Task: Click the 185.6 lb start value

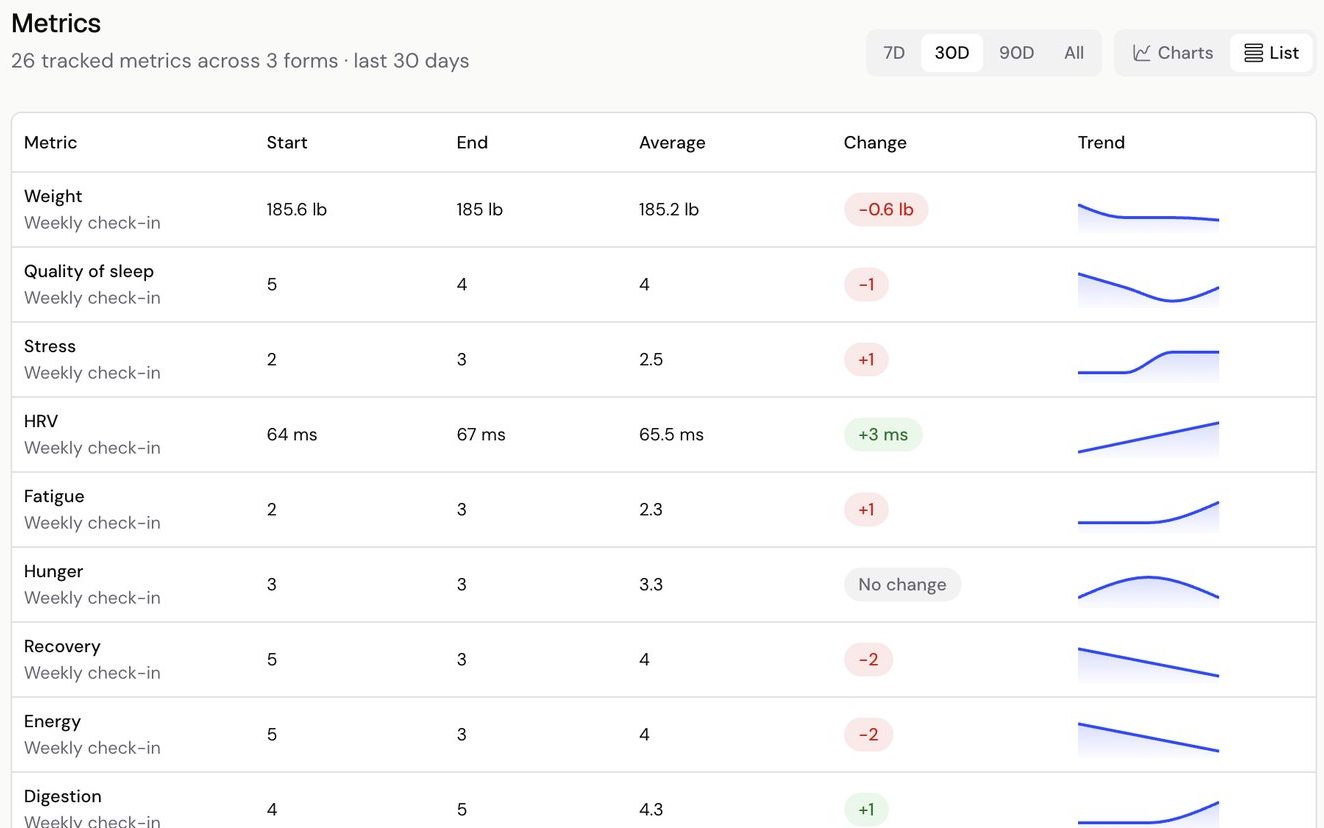Action: 297,210
